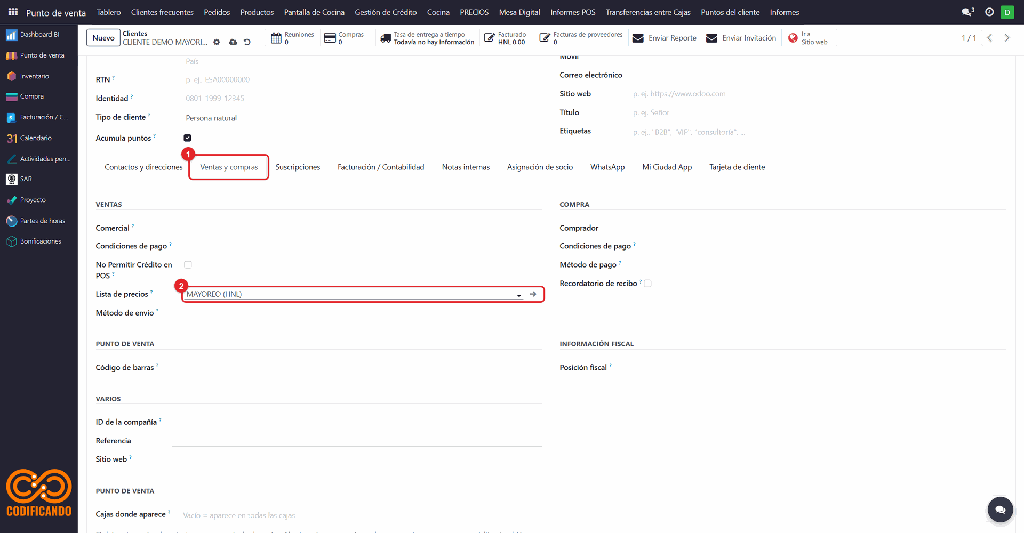Click Enviar Invitación button

pyautogui.click(x=741, y=39)
